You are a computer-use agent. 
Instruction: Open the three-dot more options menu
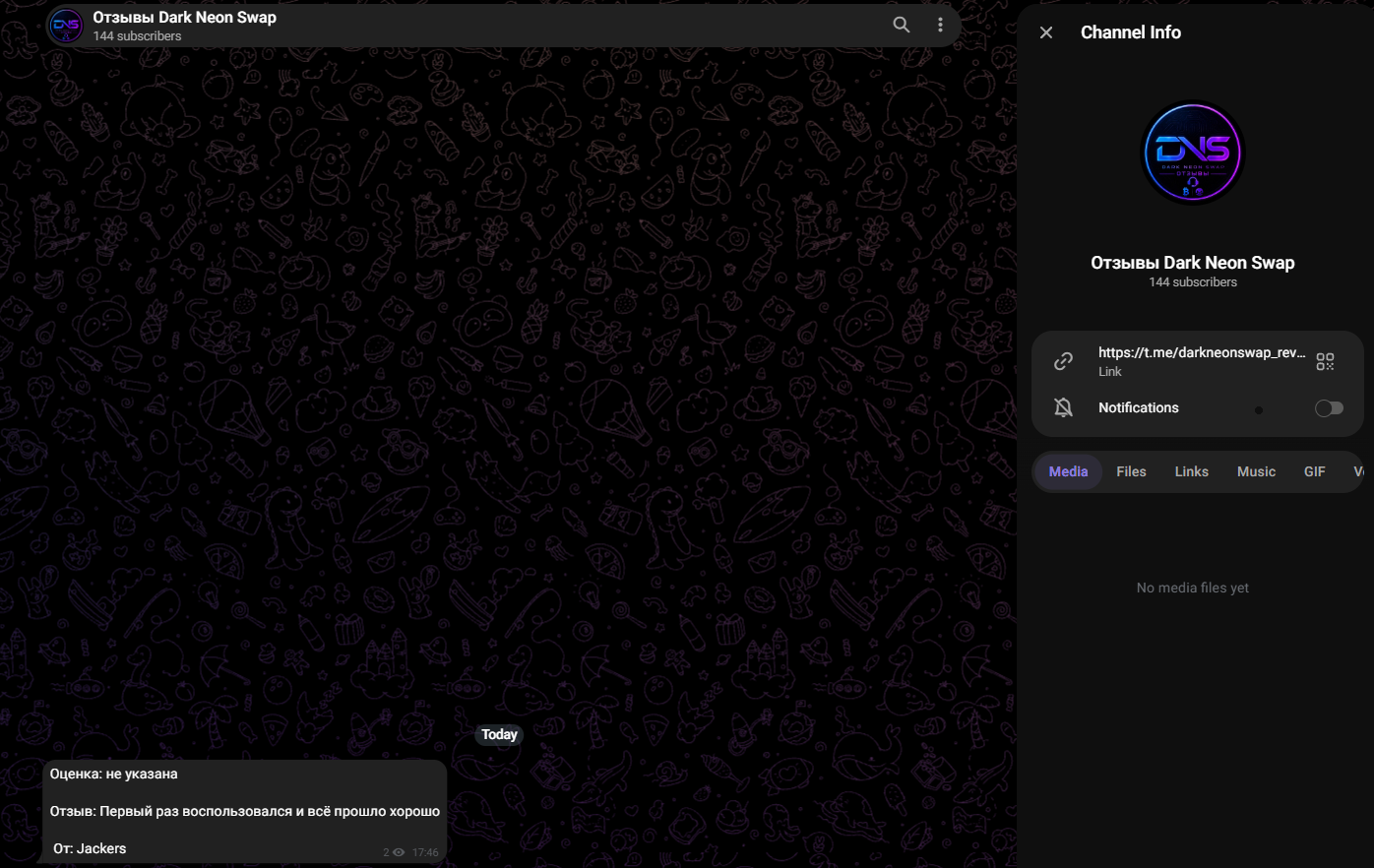coord(940,25)
